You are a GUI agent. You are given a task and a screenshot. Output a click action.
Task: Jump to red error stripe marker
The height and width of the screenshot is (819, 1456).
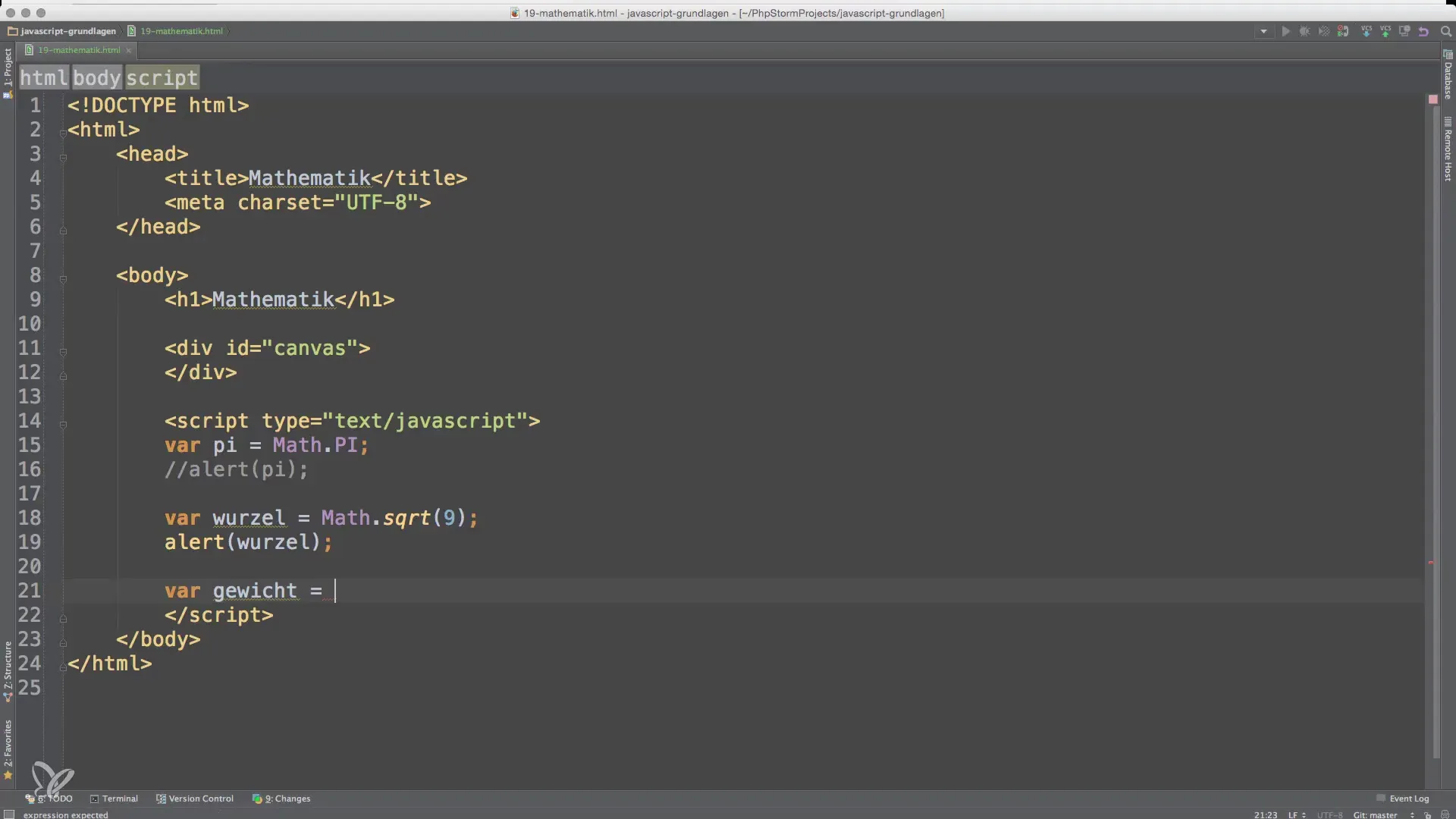(x=1431, y=563)
